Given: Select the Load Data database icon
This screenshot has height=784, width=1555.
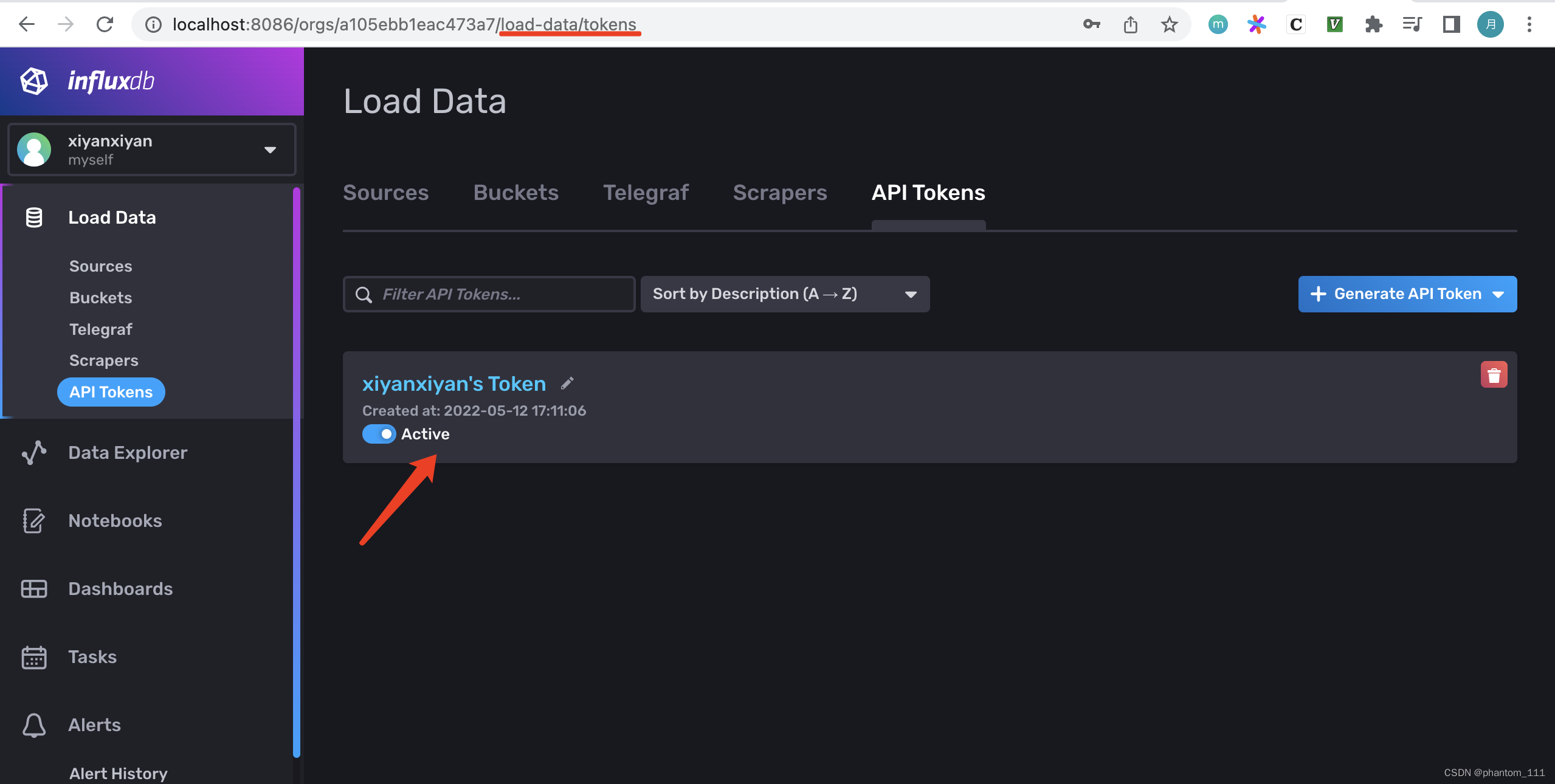Looking at the screenshot, I should 33,217.
